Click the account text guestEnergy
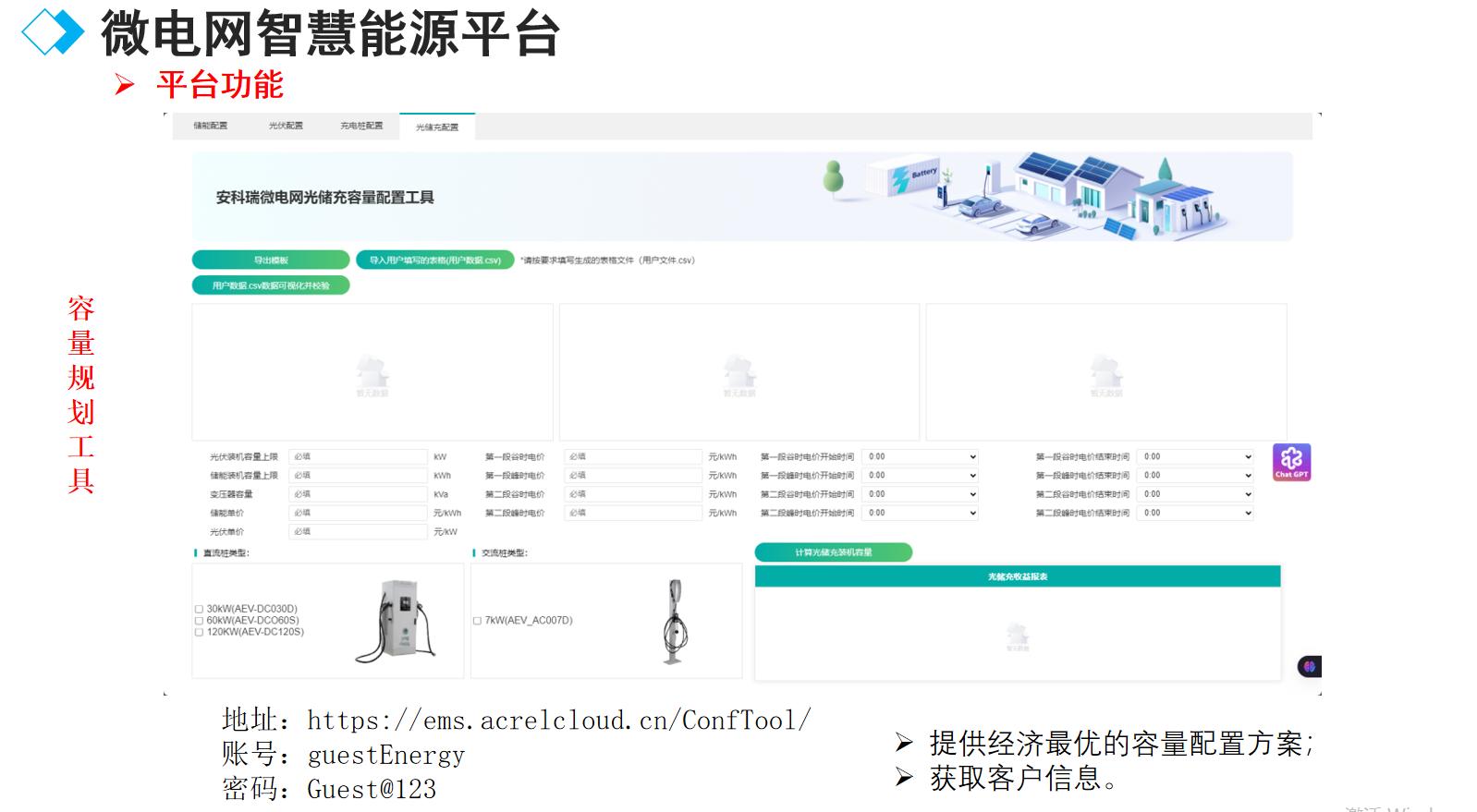This screenshot has height=812, width=1477. click(x=385, y=755)
